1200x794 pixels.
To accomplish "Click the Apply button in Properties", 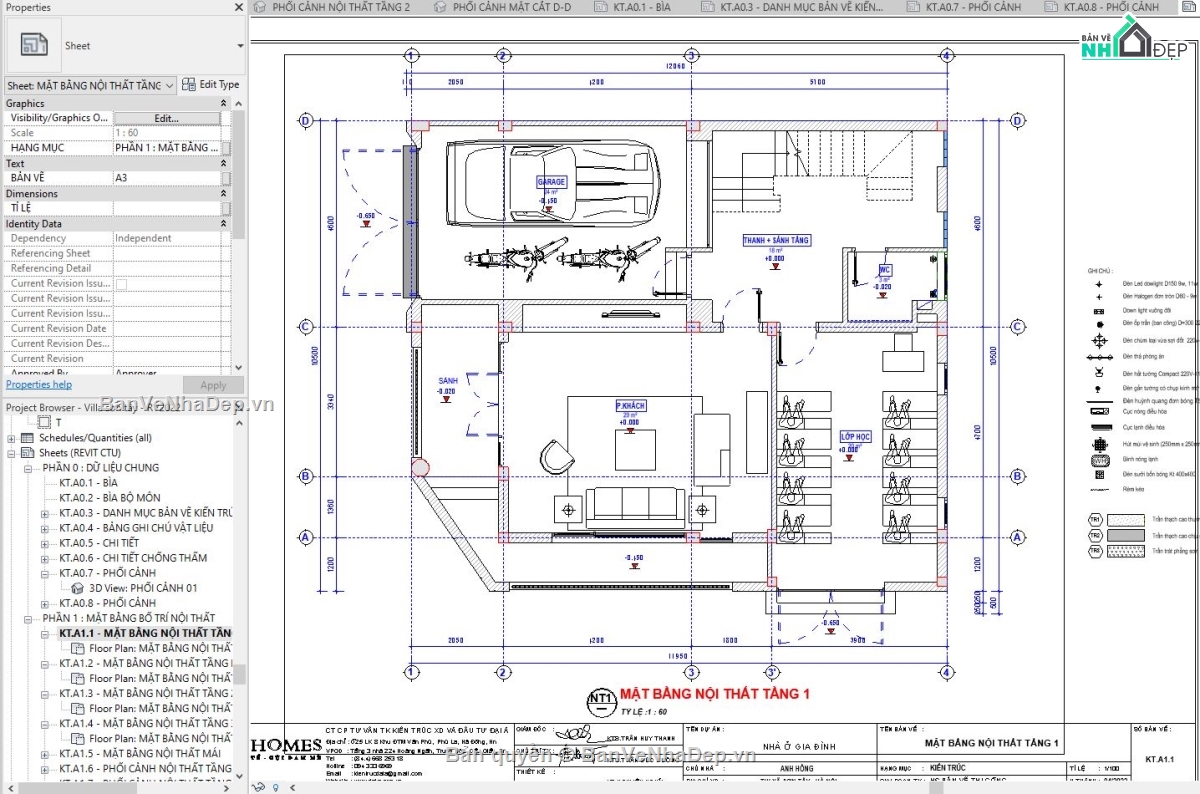I will 213,385.
